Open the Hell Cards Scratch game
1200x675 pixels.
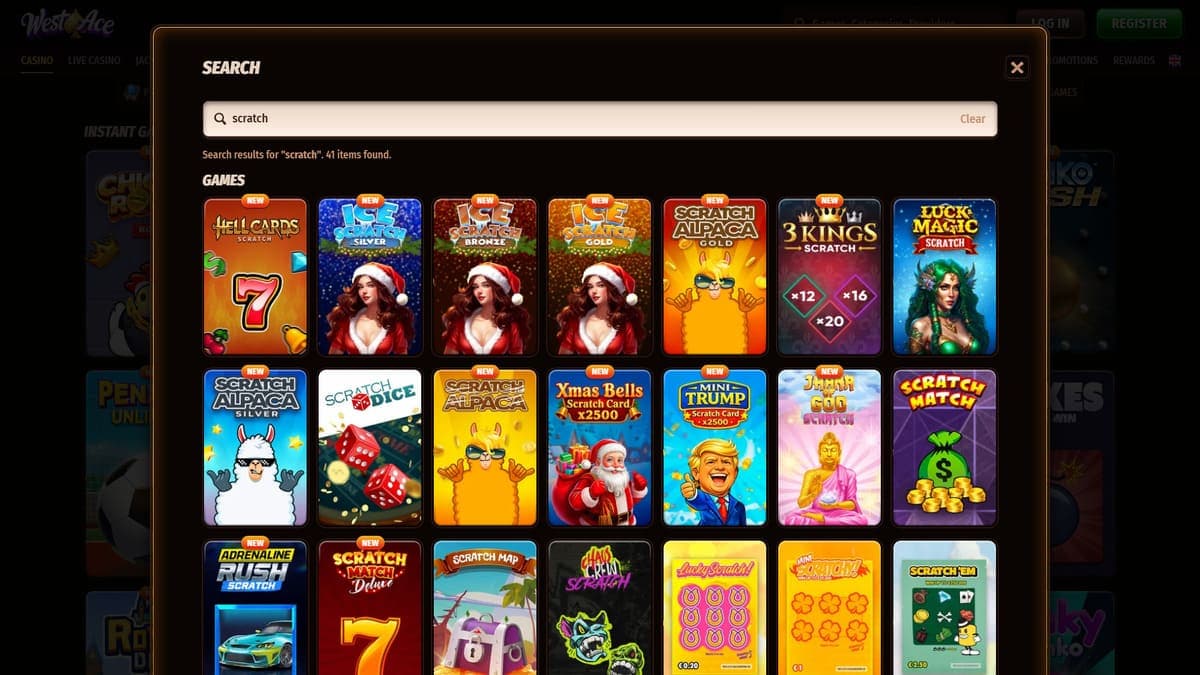255,277
